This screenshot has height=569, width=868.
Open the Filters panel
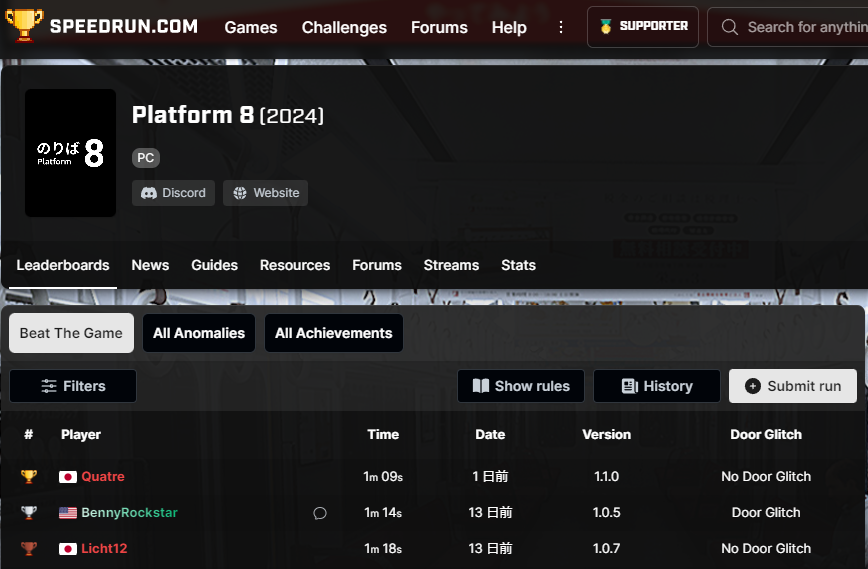point(73,386)
